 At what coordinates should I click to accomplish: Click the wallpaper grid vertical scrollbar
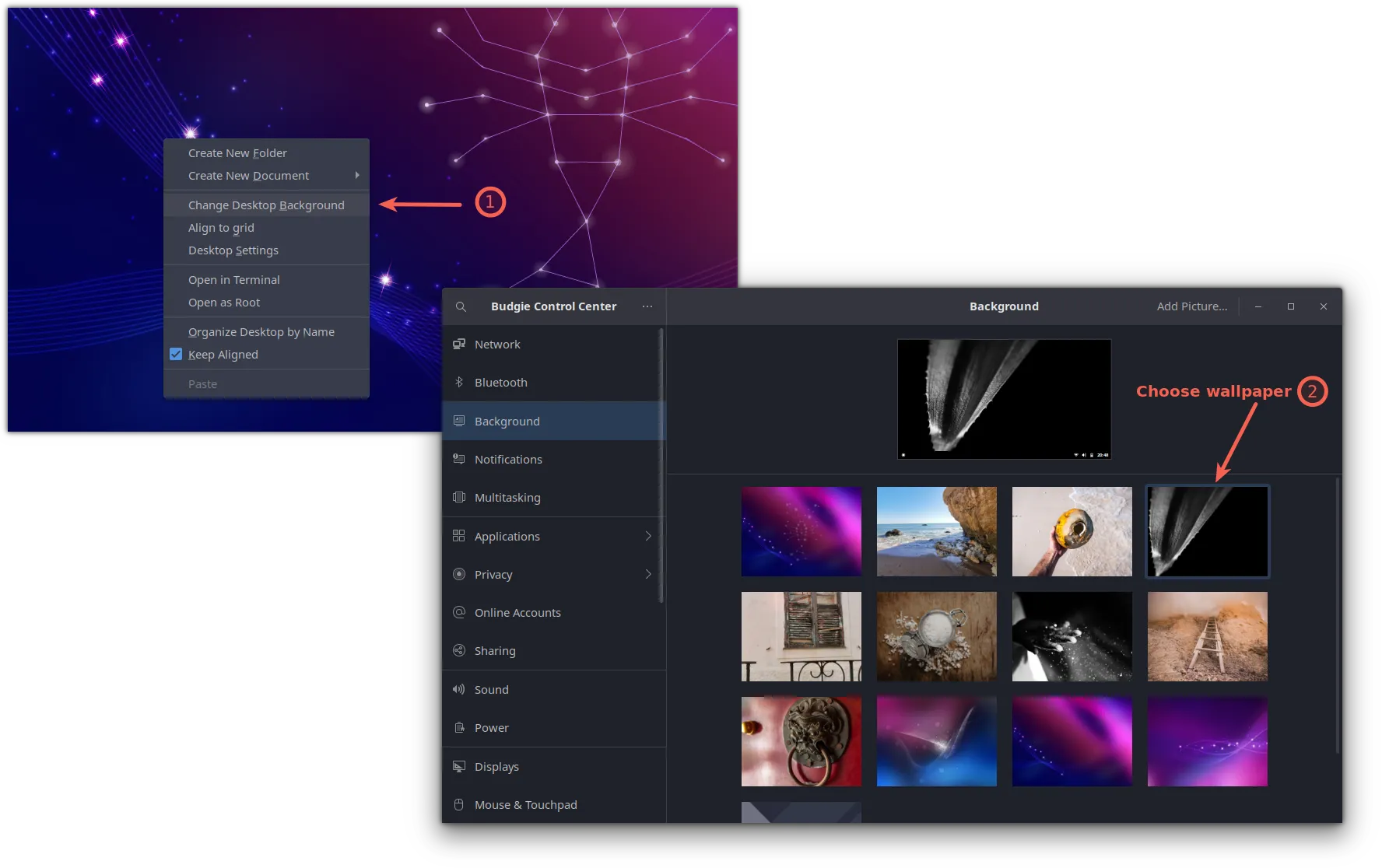pos(1337,614)
